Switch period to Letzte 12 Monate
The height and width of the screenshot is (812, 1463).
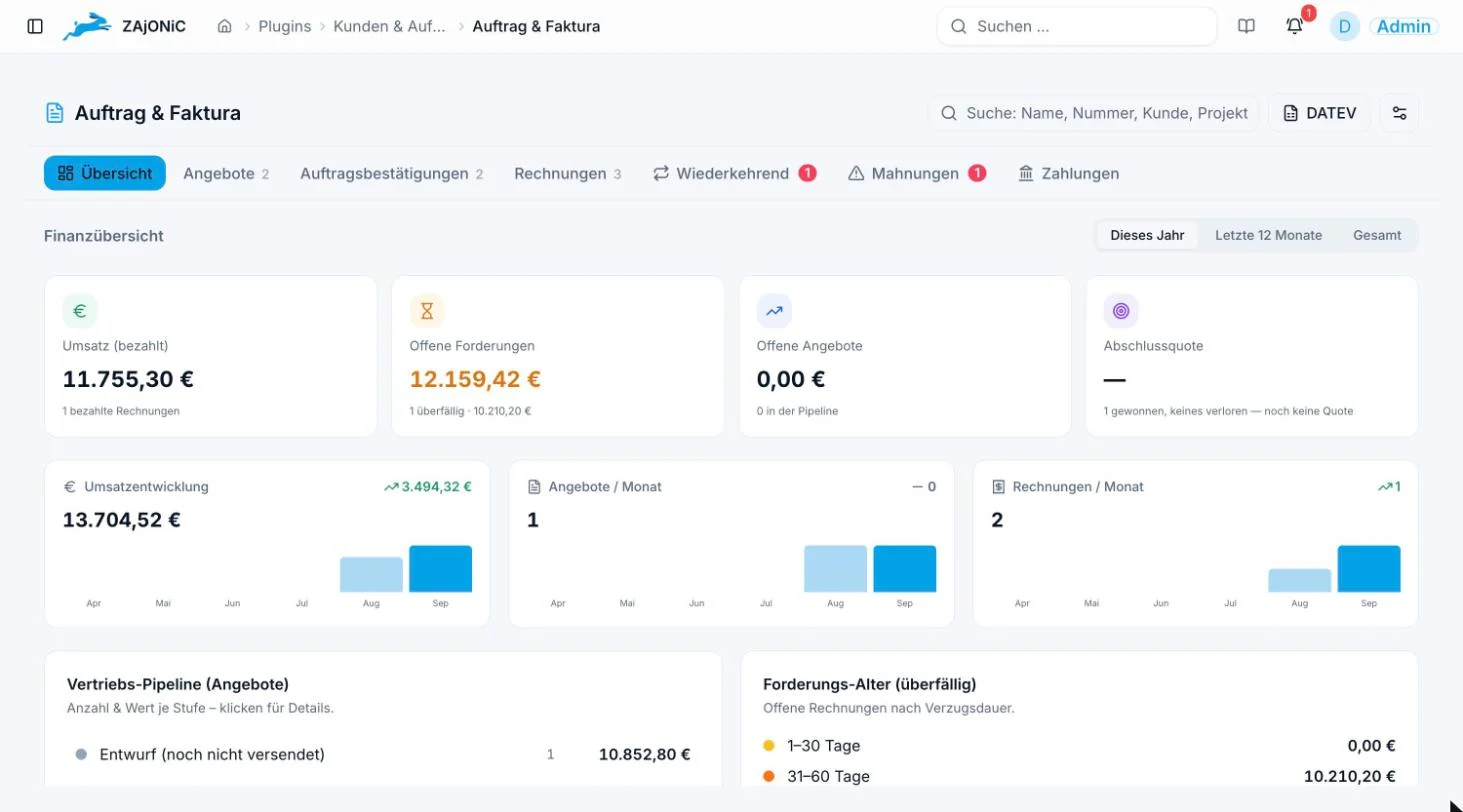(1268, 235)
